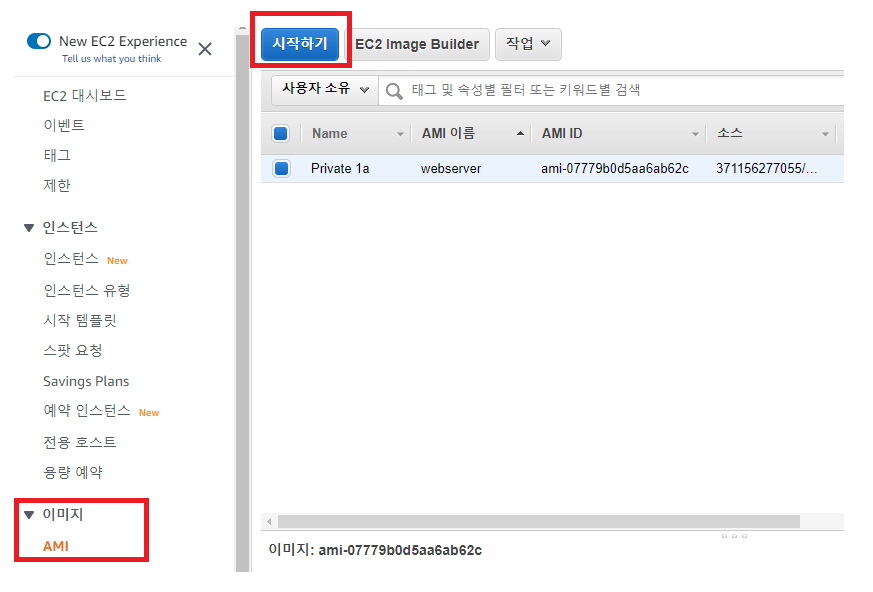873x592 pixels.
Task: Click the horizontal scrollbar of the table
Action: 538,521
